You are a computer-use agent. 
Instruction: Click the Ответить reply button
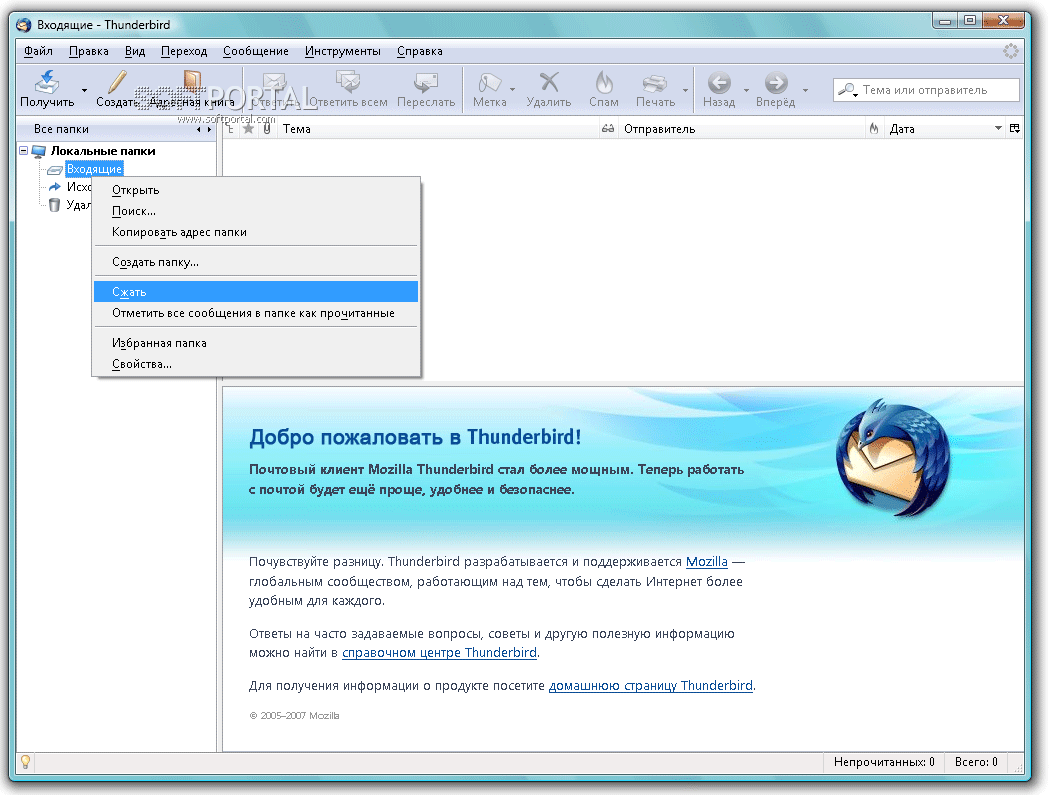(275, 90)
